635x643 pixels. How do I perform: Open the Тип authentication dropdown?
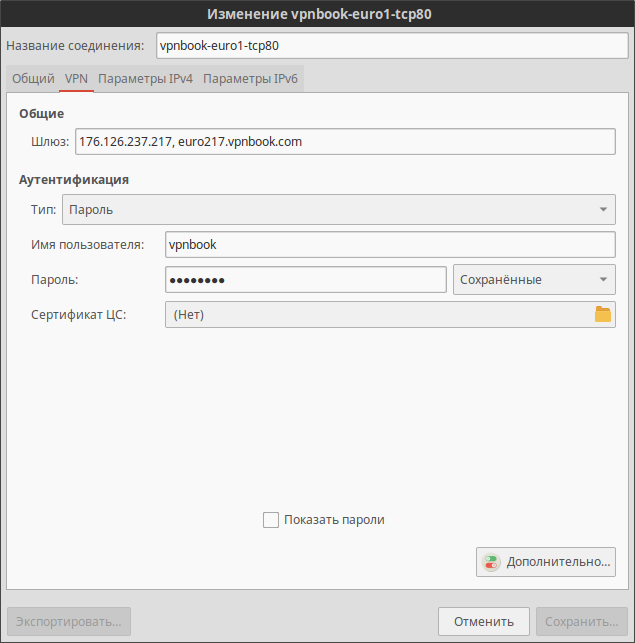(338, 210)
